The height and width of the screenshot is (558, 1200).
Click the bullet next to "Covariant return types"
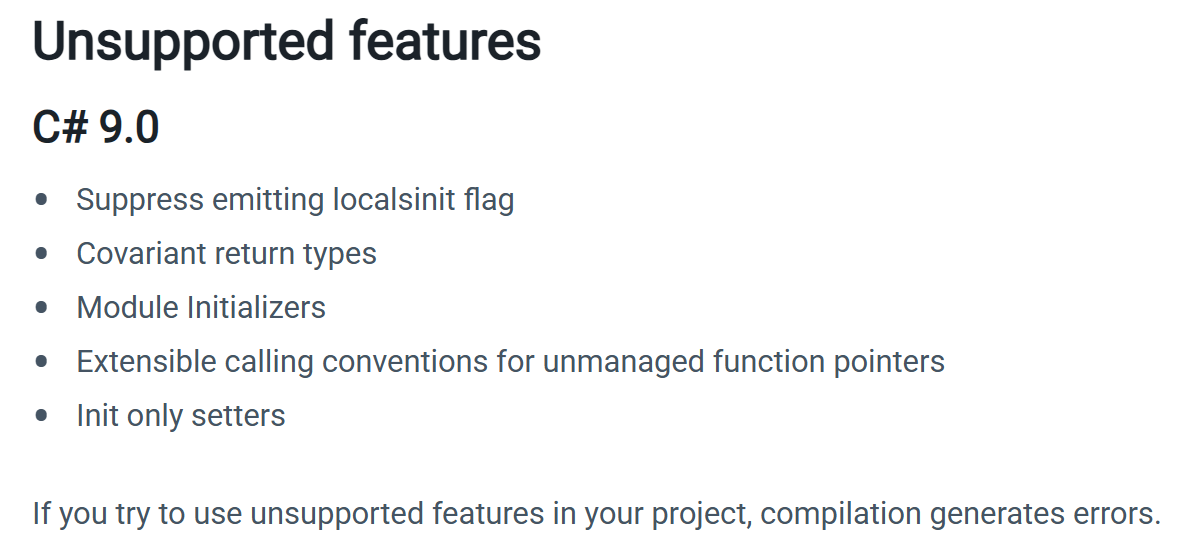(41, 254)
